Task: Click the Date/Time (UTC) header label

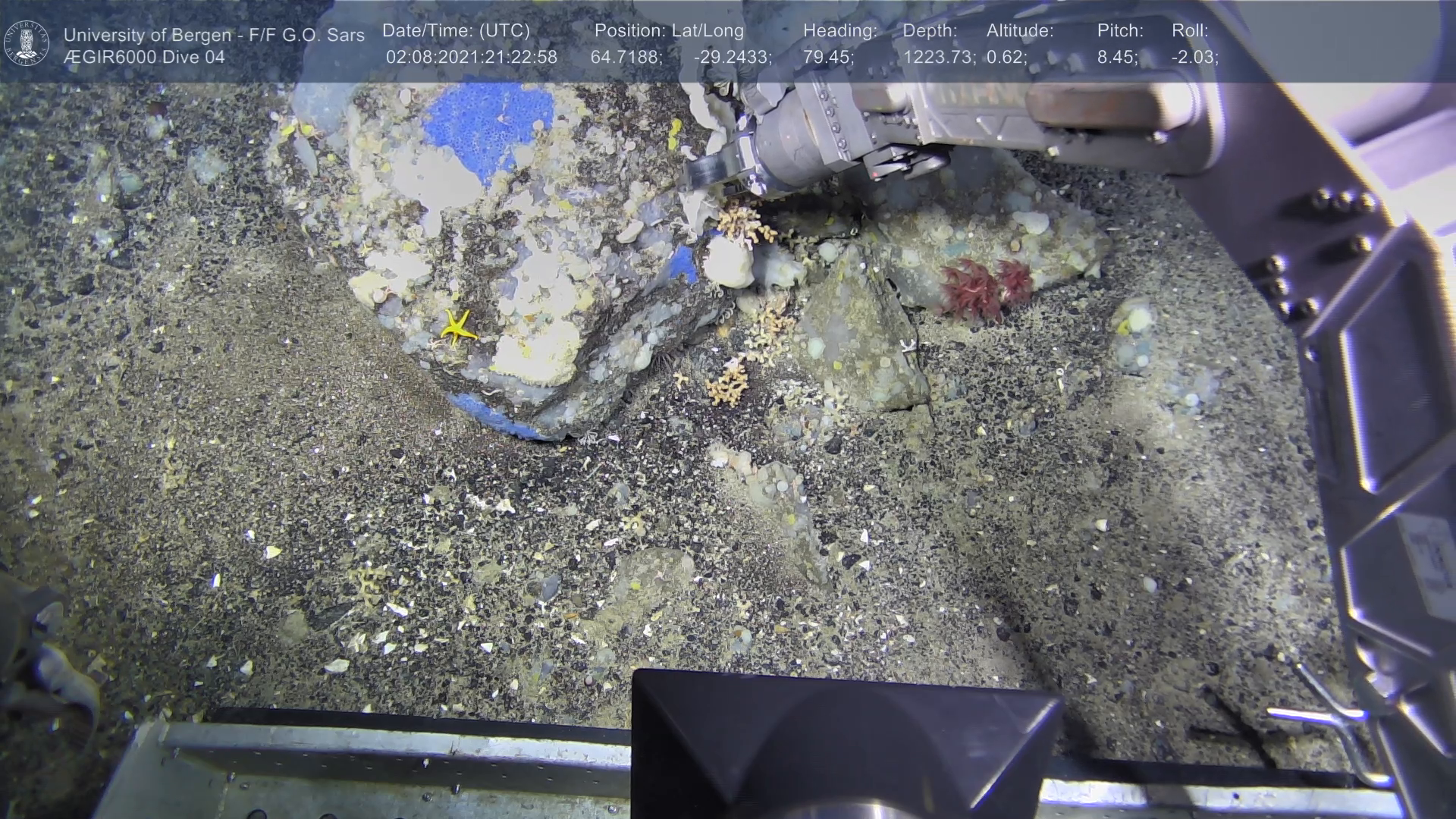Action: [x=456, y=31]
